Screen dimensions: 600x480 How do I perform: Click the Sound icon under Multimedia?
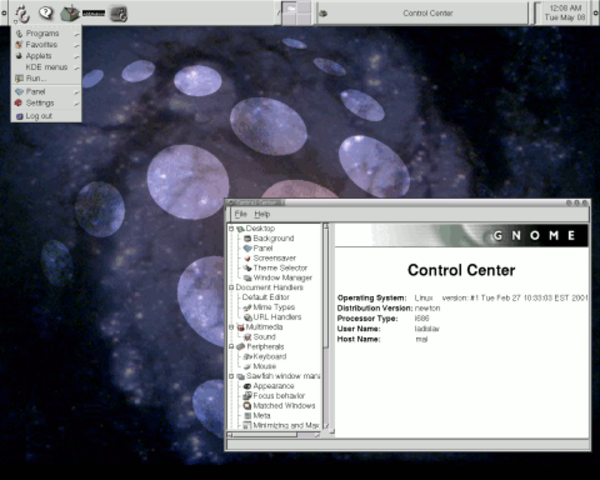[x=248, y=337]
